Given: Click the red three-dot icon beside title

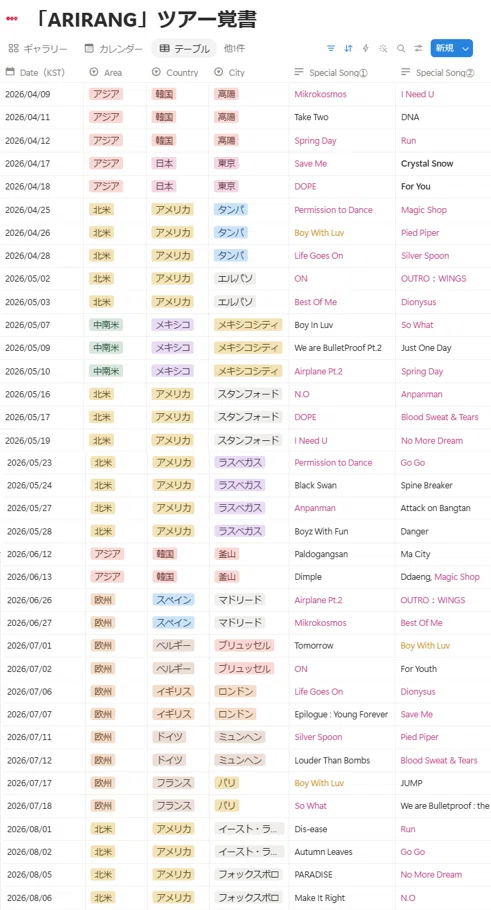Looking at the screenshot, I should 12,19.
